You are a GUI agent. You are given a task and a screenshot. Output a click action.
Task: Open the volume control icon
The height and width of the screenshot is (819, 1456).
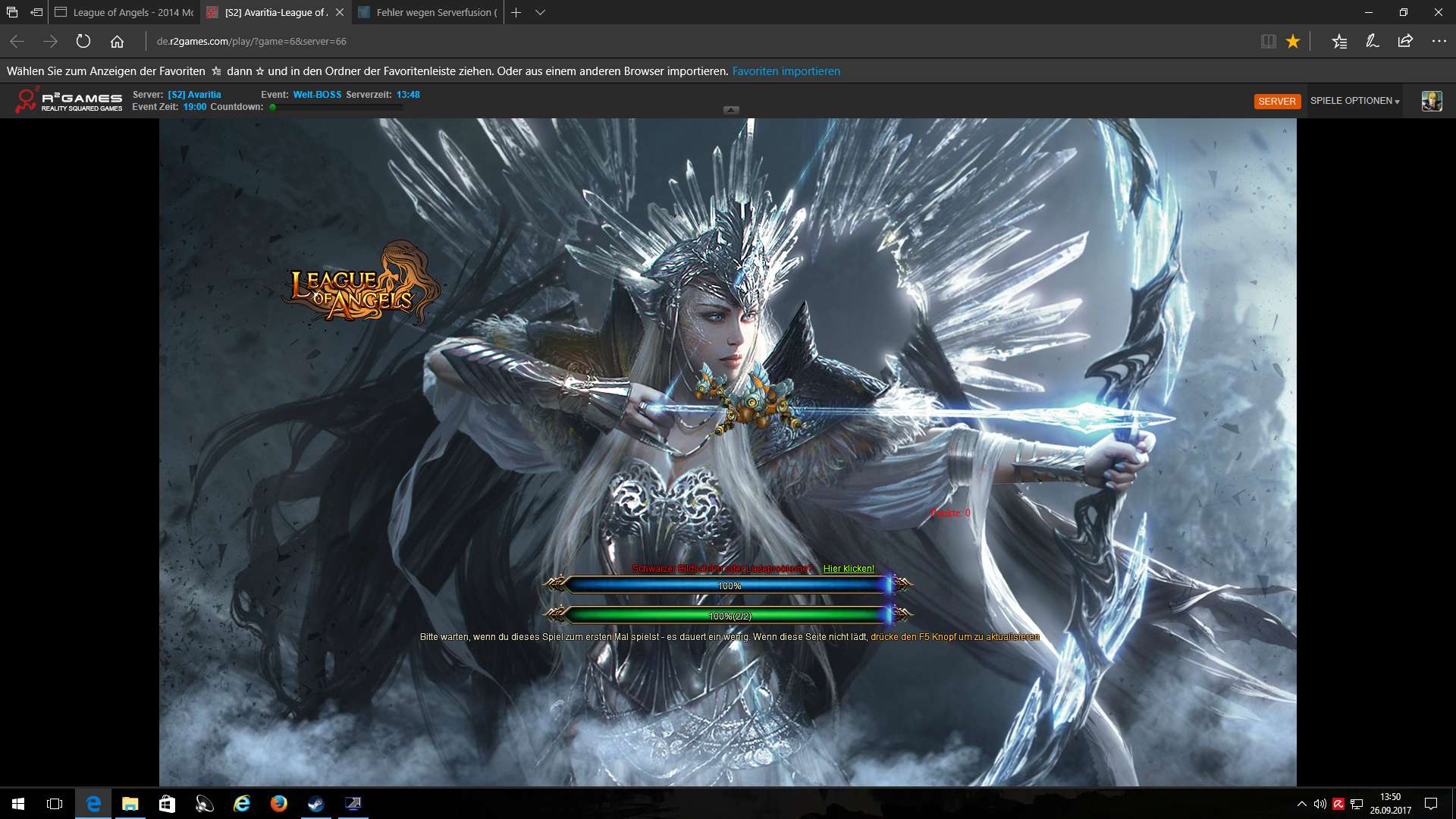coord(1320,804)
